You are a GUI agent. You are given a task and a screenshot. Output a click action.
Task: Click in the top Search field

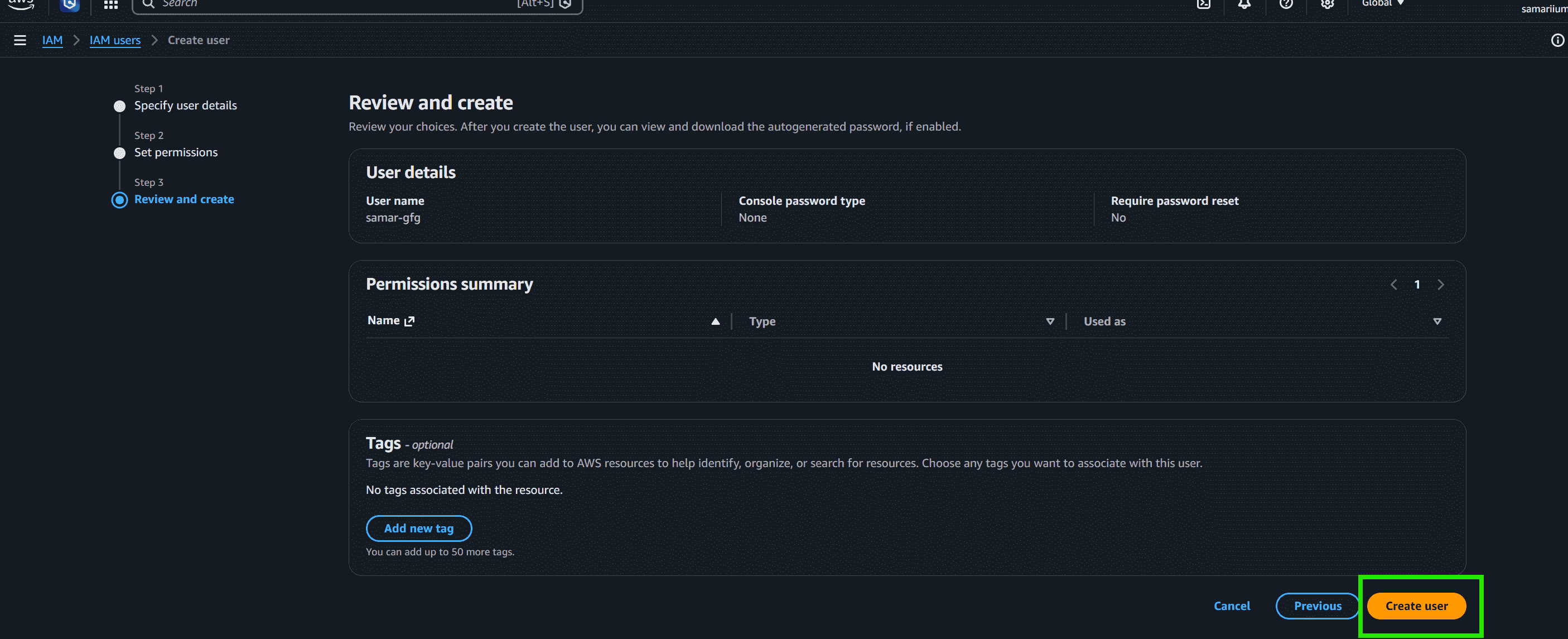point(356,4)
